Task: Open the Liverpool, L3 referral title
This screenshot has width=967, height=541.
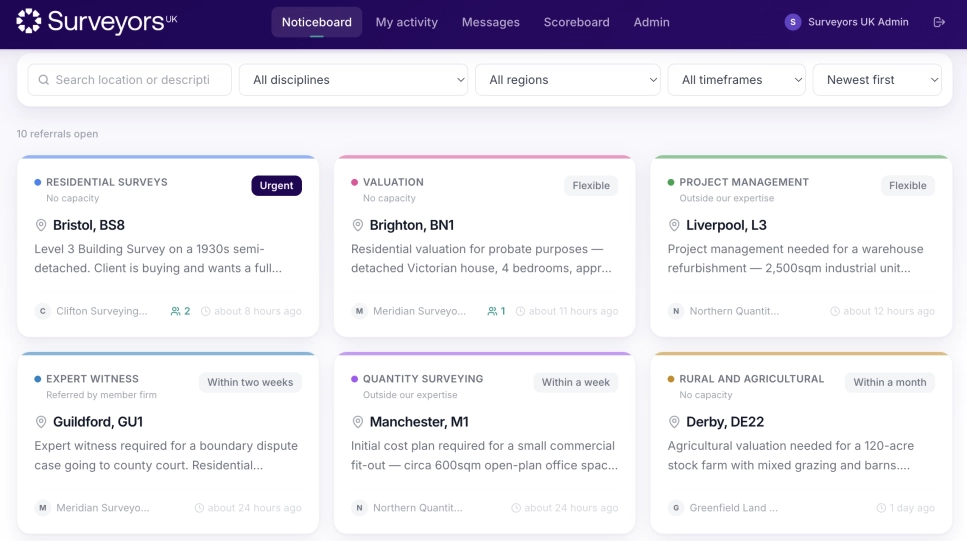Action: click(x=726, y=225)
